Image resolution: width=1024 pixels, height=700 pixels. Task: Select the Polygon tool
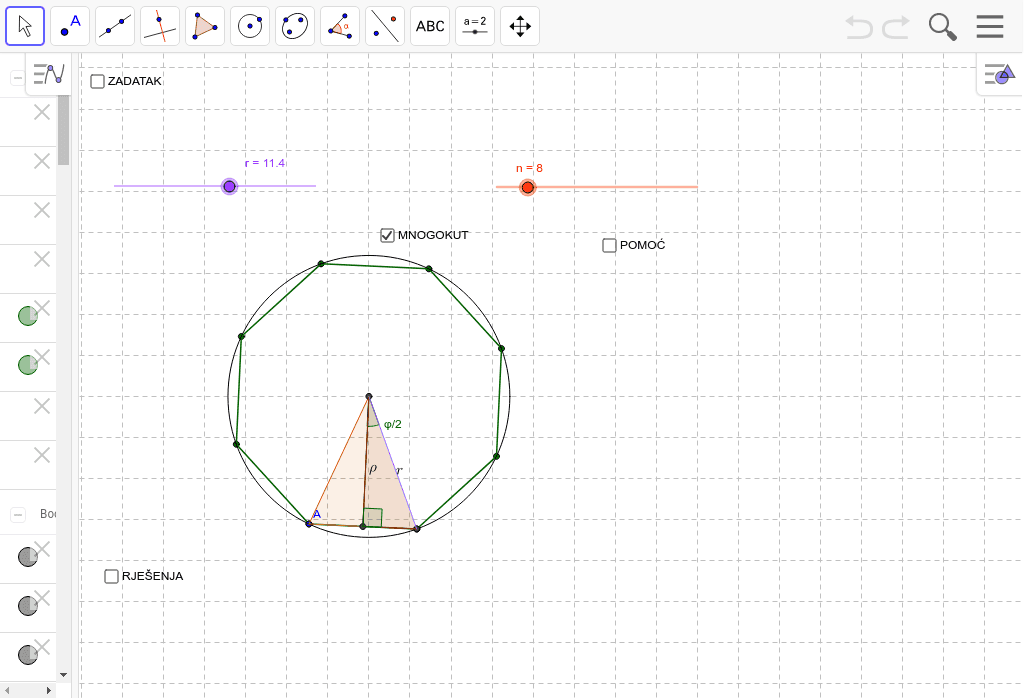204,25
